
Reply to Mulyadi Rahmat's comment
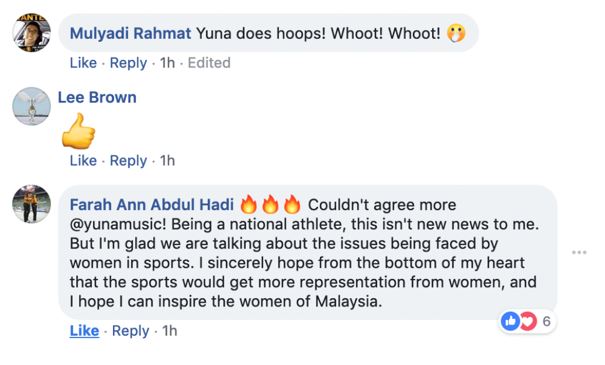pos(128,63)
